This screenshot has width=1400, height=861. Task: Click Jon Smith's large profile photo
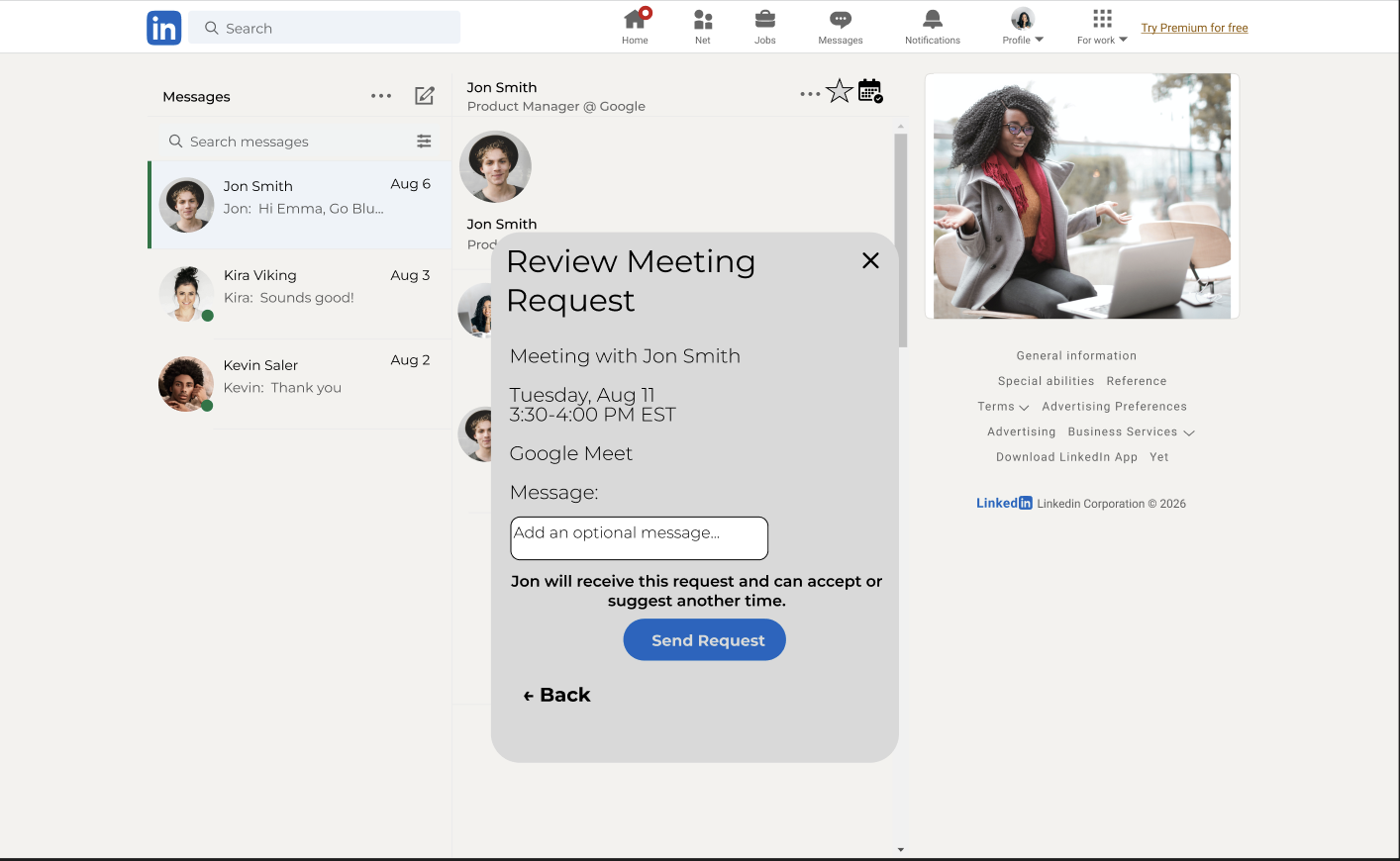[x=495, y=167]
